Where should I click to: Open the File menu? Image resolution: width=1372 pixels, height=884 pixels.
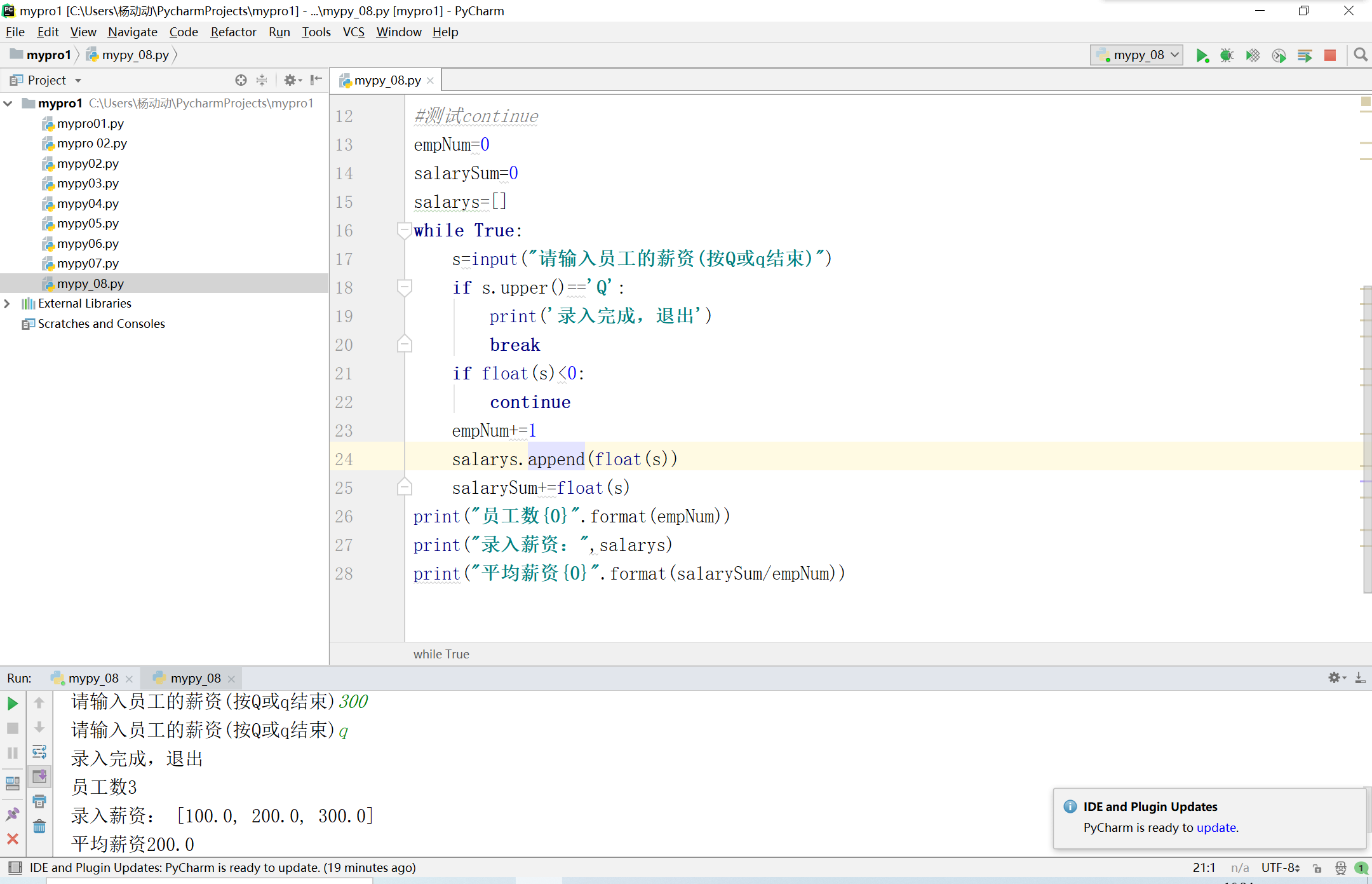[x=15, y=32]
